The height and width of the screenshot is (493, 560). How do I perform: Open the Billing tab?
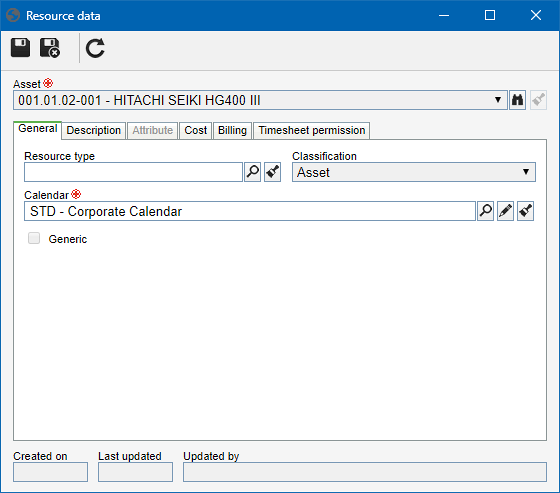[232, 130]
